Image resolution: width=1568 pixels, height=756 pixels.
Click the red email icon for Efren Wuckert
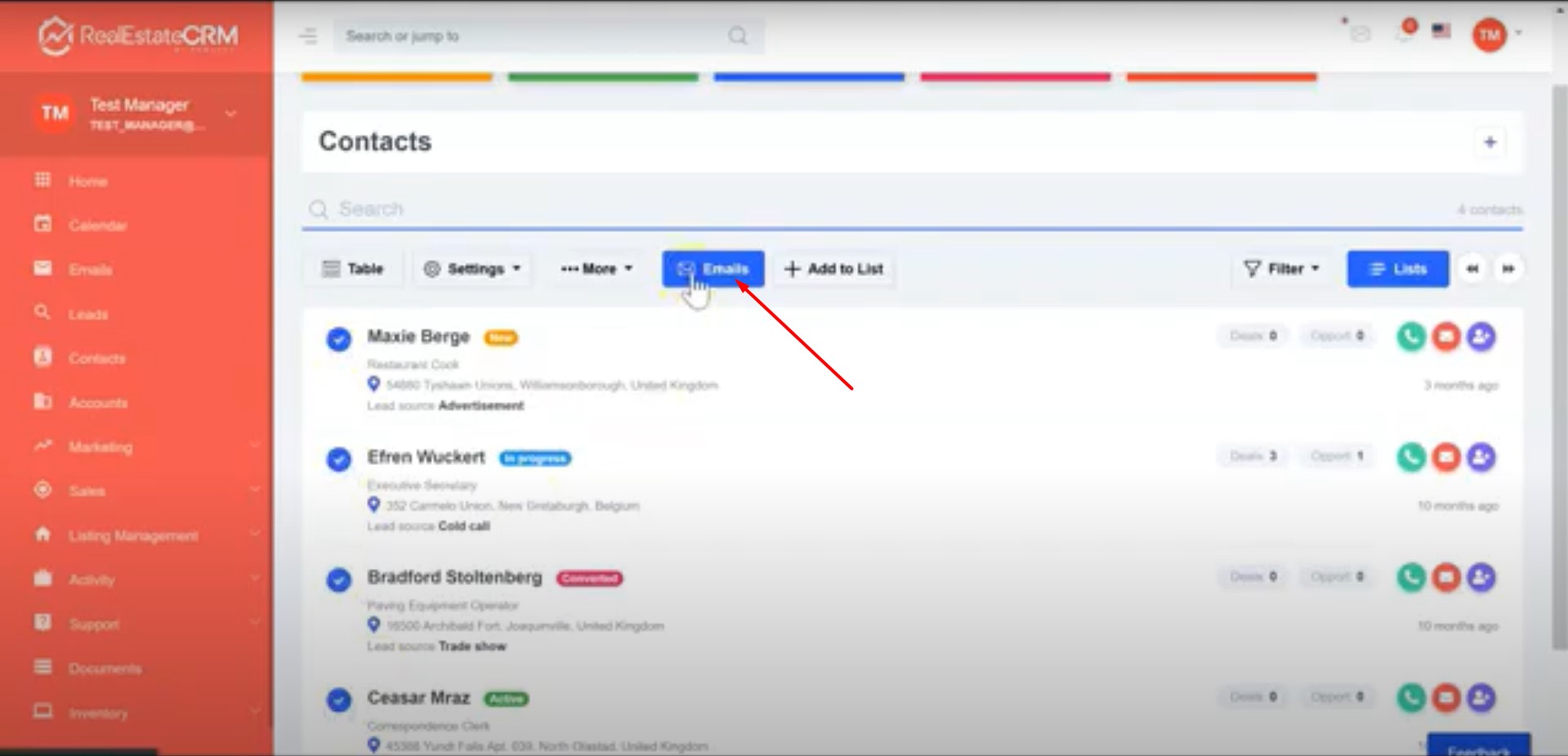[x=1445, y=457]
